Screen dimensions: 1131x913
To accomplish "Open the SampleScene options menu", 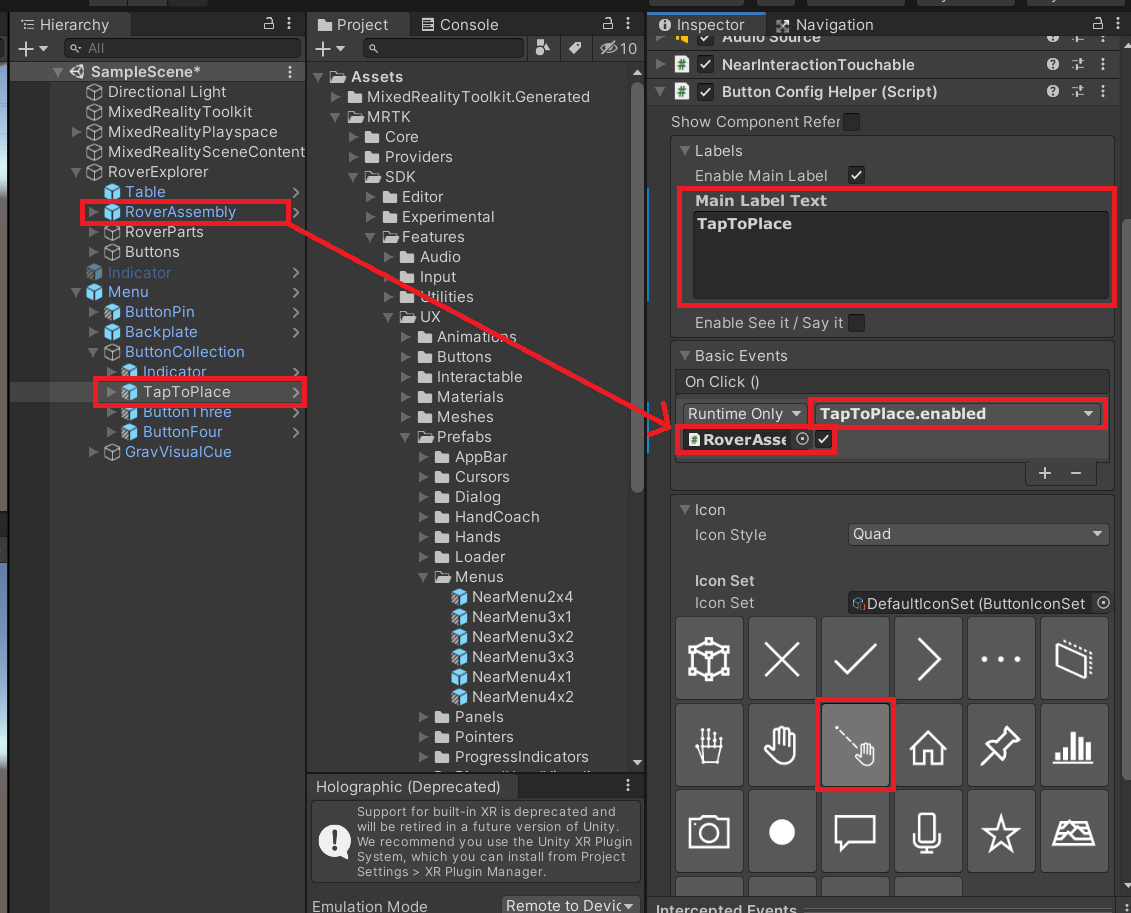I will pyautogui.click(x=290, y=72).
